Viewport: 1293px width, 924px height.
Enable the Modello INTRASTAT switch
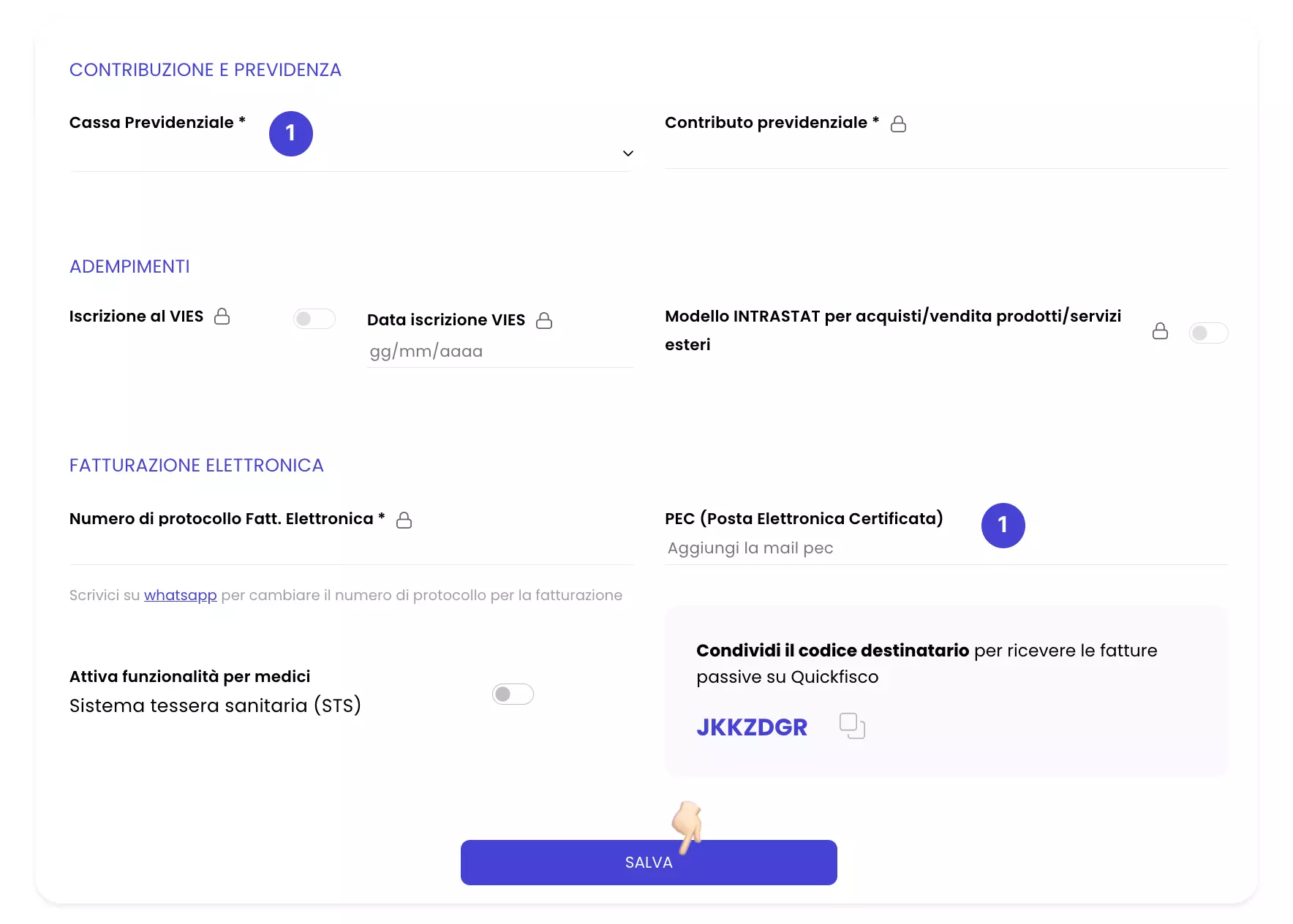pos(1208,333)
